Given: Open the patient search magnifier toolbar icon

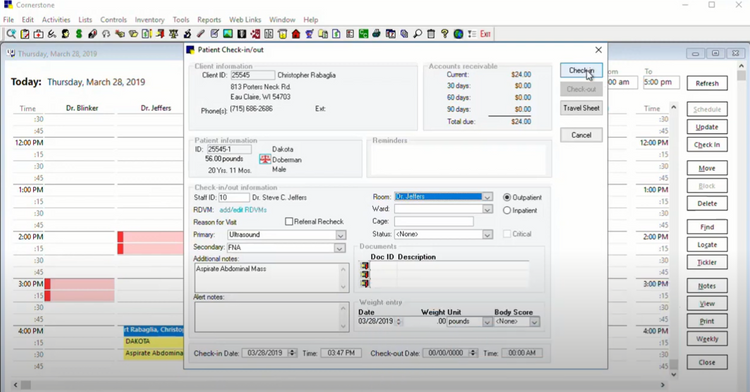Looking at the screenshot, I should 11,34.
